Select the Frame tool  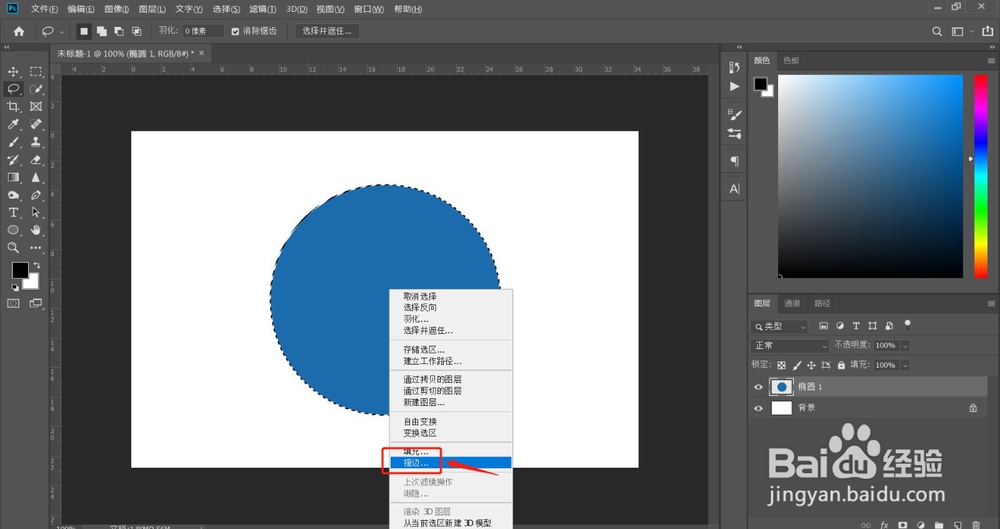point(36,107)
